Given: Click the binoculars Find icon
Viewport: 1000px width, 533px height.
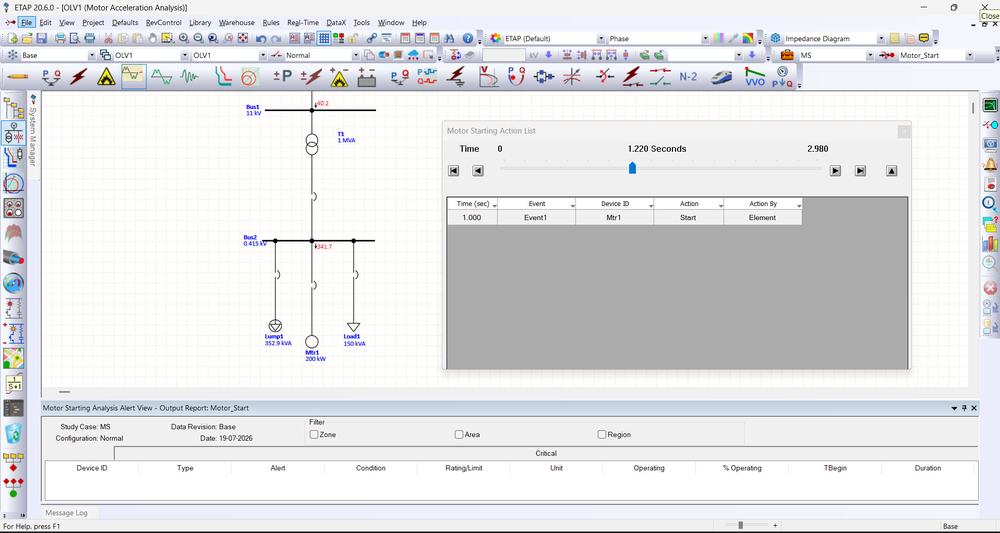Looking at the screenshot, I should pos(450,38).
